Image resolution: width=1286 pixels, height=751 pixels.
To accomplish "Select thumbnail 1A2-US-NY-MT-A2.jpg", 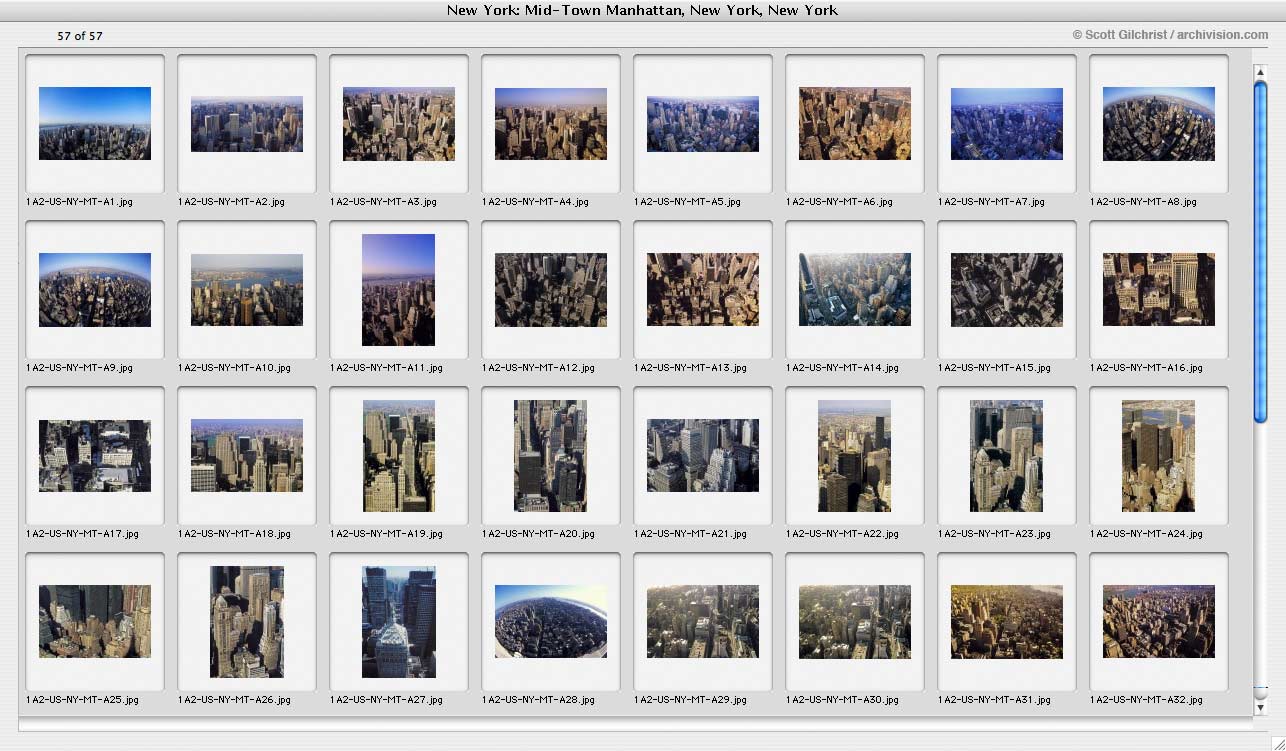I will (x=247, y=124).
